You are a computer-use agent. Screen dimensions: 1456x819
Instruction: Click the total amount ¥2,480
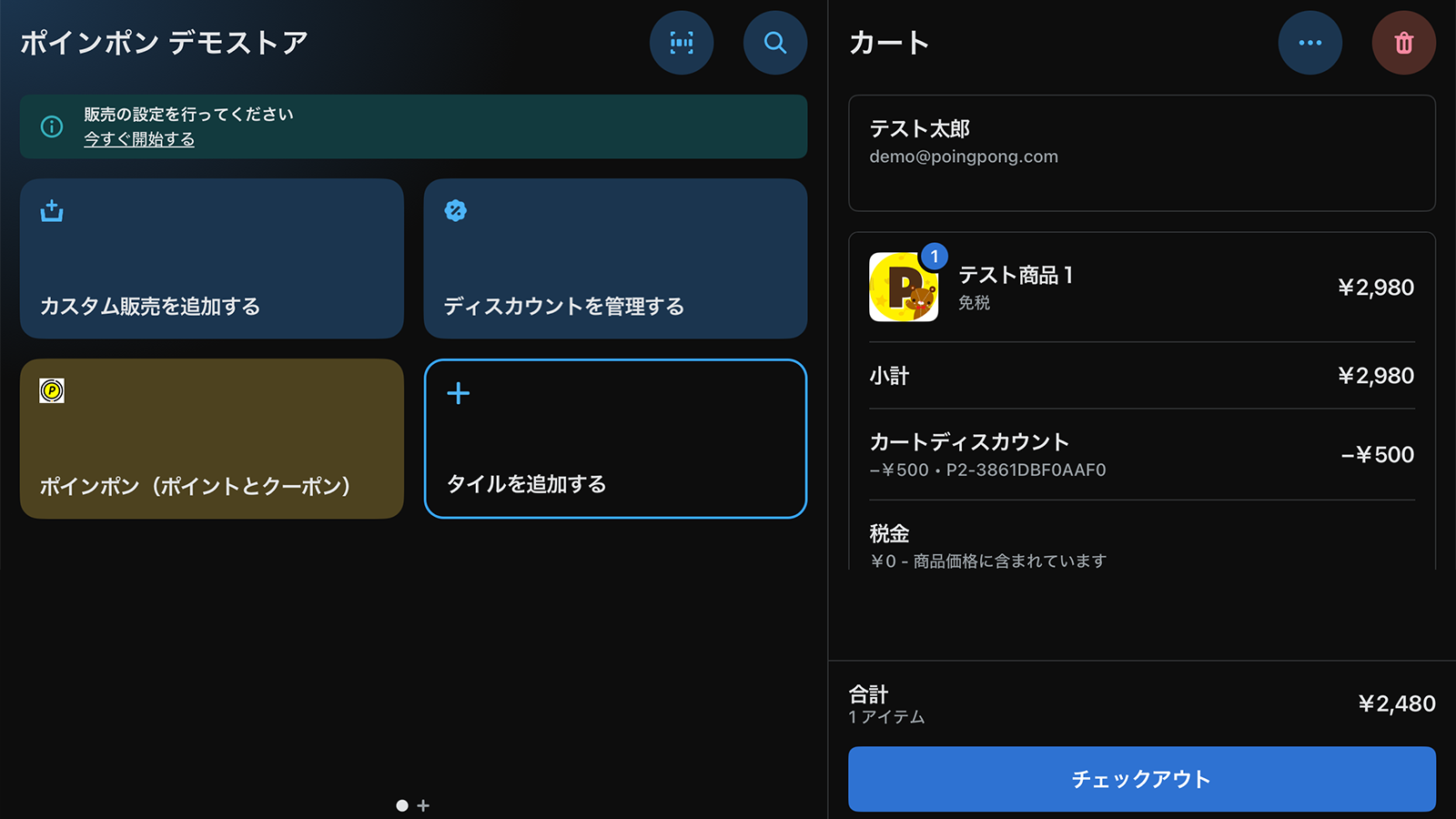[x=1397, y=703]
